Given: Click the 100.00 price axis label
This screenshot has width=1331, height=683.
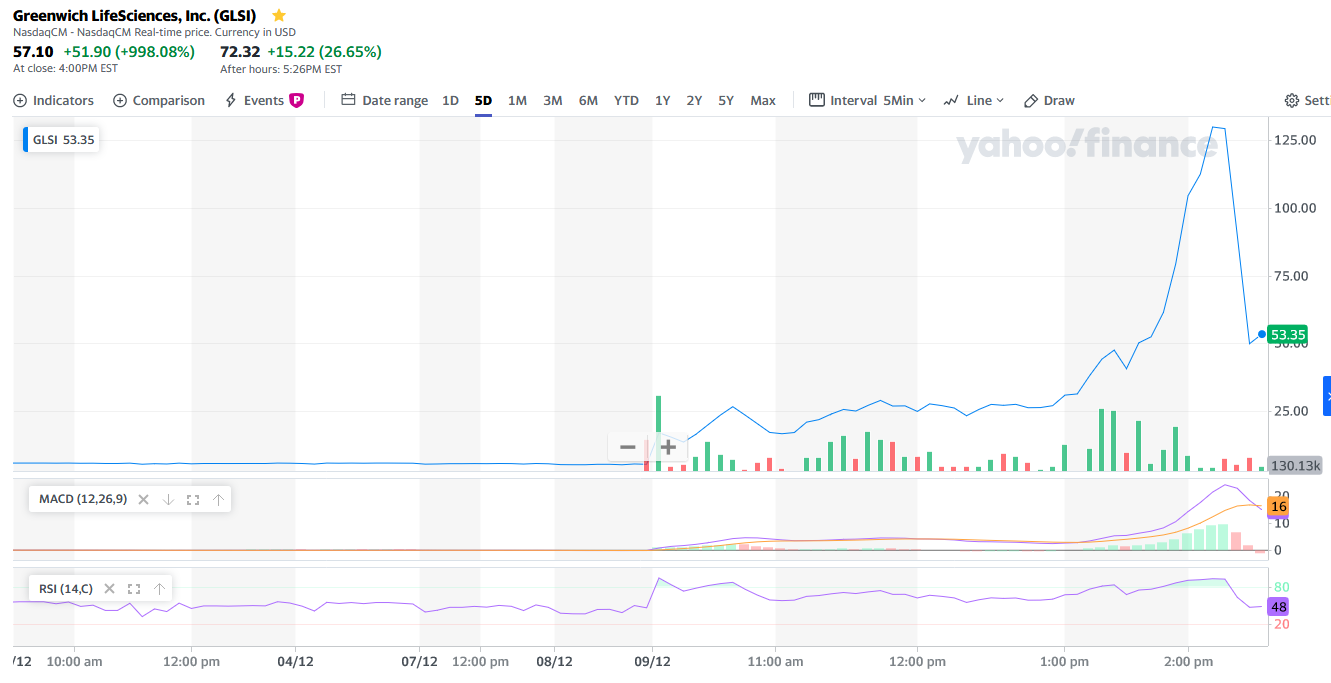Looking at the screenshot, I should (x=1296, y=208).
